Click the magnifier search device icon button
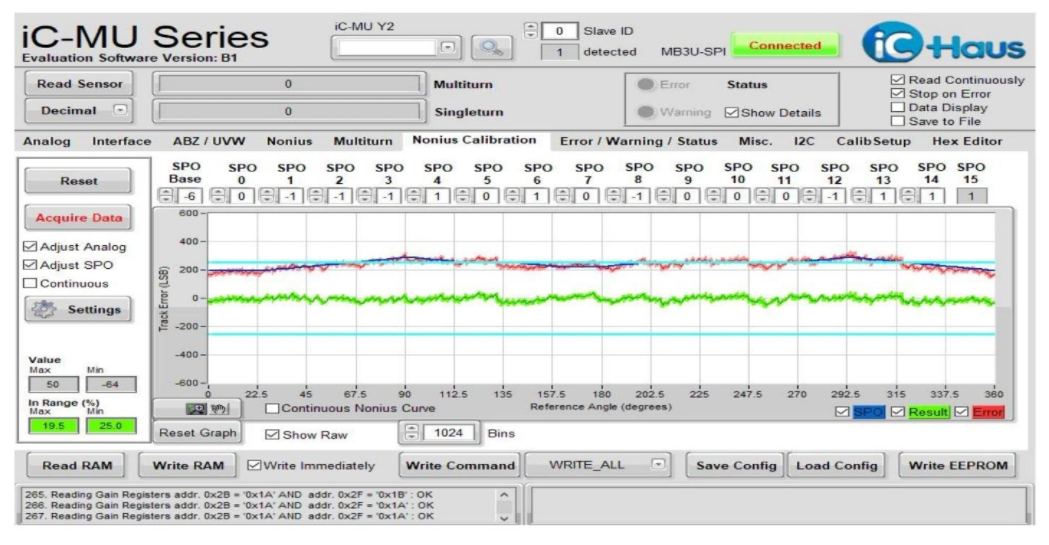The height and width of the screenshot is (545, 1049). 492,47
